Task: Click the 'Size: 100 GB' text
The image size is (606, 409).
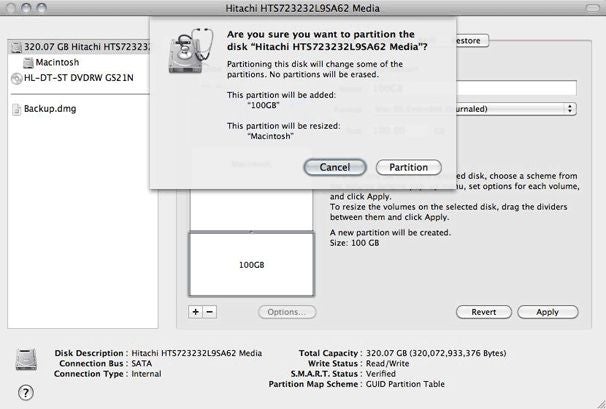Action: [x=354, y=243]
